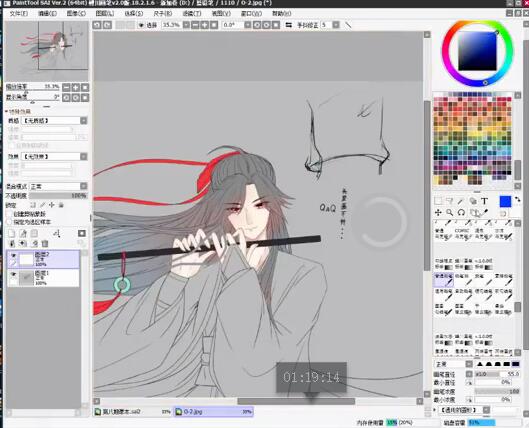The width and height of the screenshot is (529, 428).
Task: Open the brush shape dropdown at the bottom
Action: (486, 410)
